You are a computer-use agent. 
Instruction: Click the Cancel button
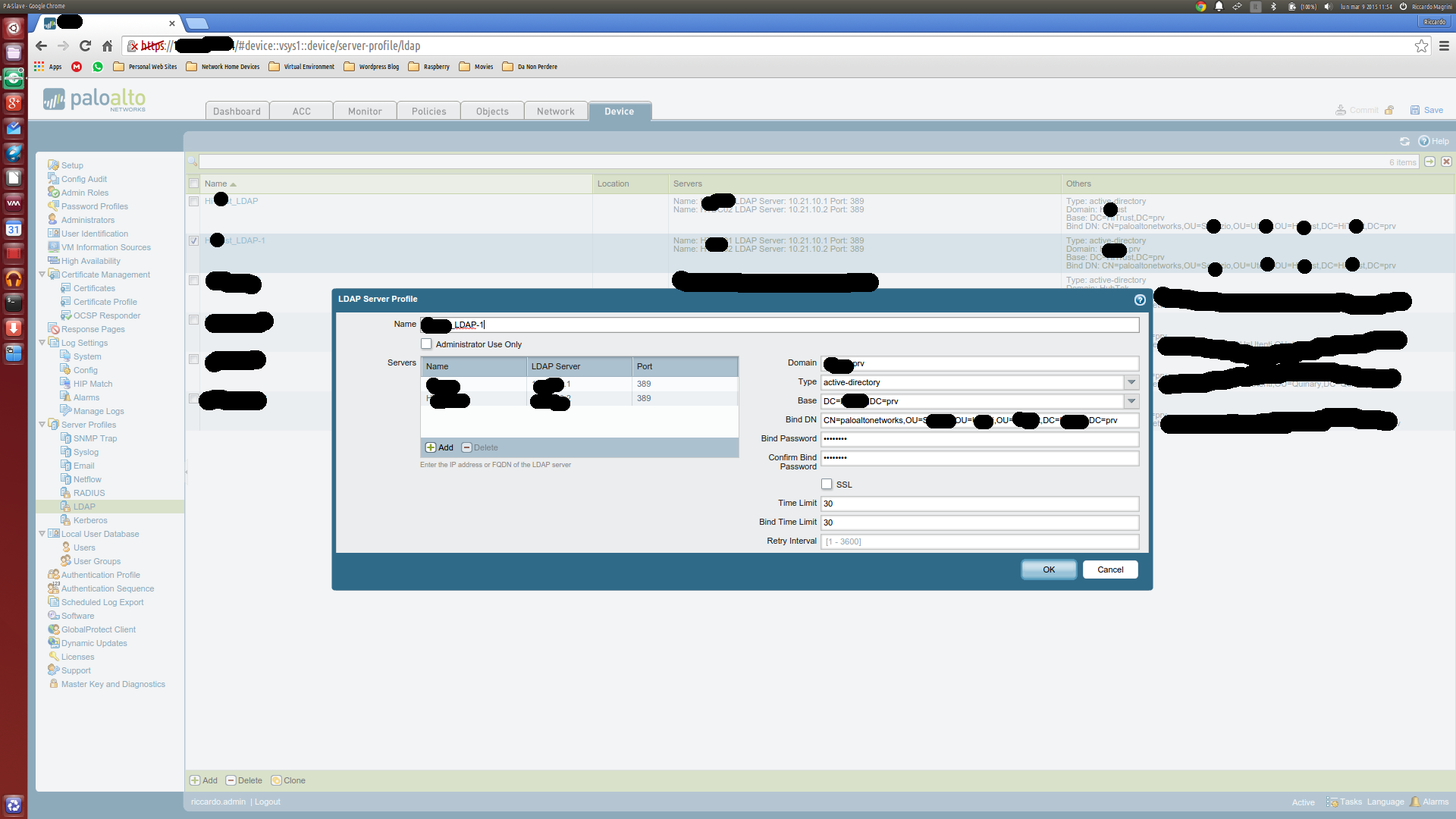pyautogui.click(x=1110, y=570)
